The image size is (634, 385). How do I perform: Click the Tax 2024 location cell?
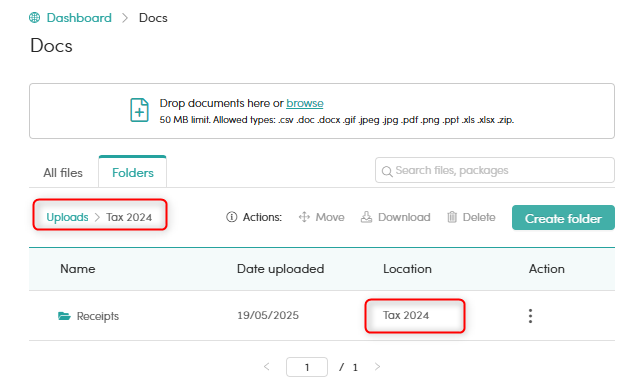click(x=406, y=315)
